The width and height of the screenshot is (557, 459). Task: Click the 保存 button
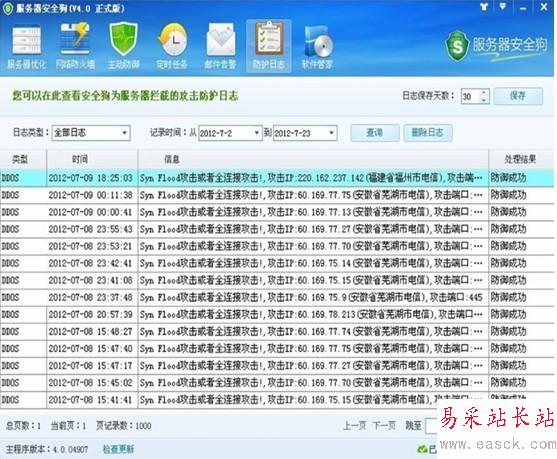pyautogui.click(x=518, y=96)
